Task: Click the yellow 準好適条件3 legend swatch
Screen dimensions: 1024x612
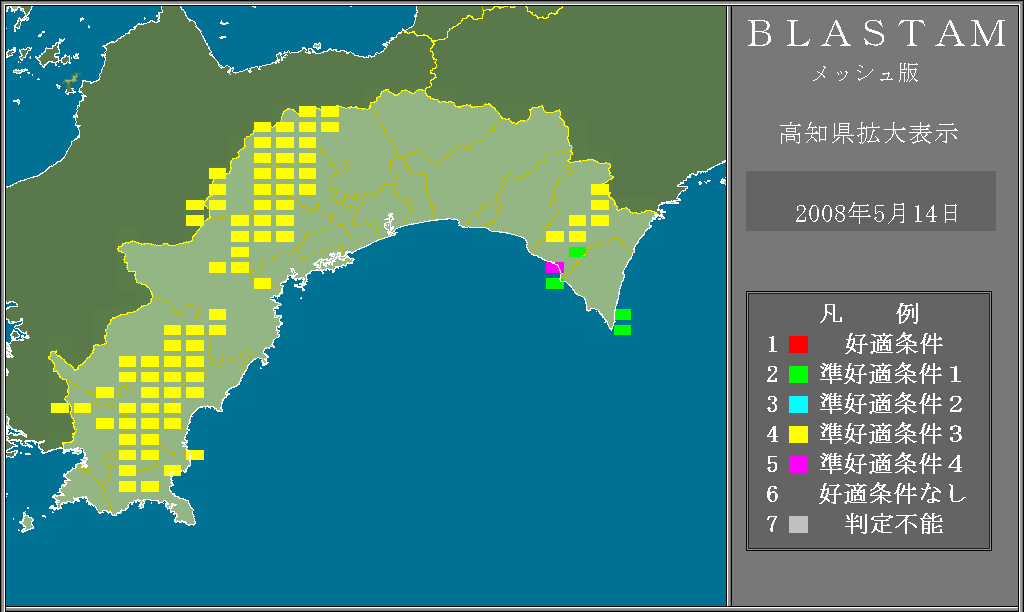Action: click(798, 434)
